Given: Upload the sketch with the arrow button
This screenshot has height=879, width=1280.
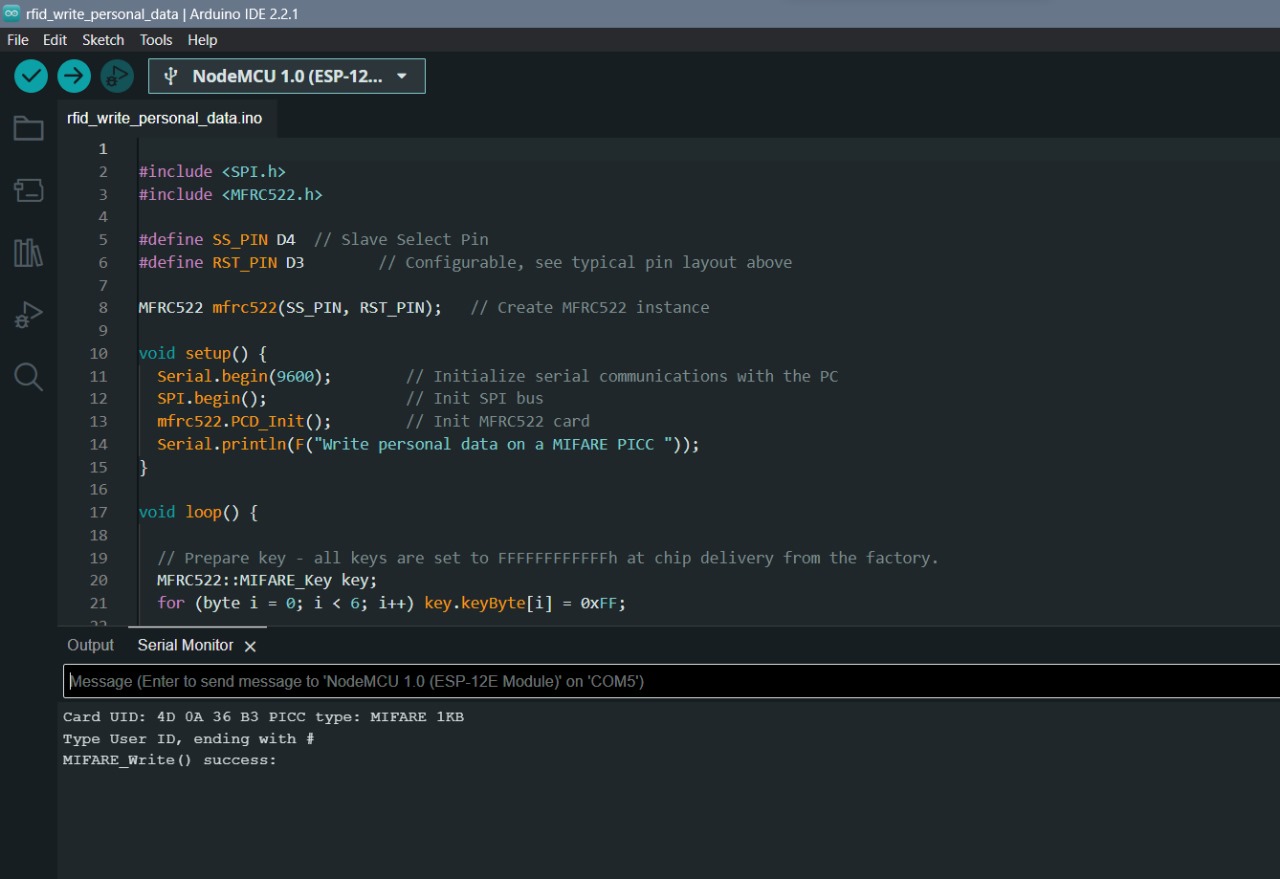Looking at the screenshot, I should [x=74, y=76].
